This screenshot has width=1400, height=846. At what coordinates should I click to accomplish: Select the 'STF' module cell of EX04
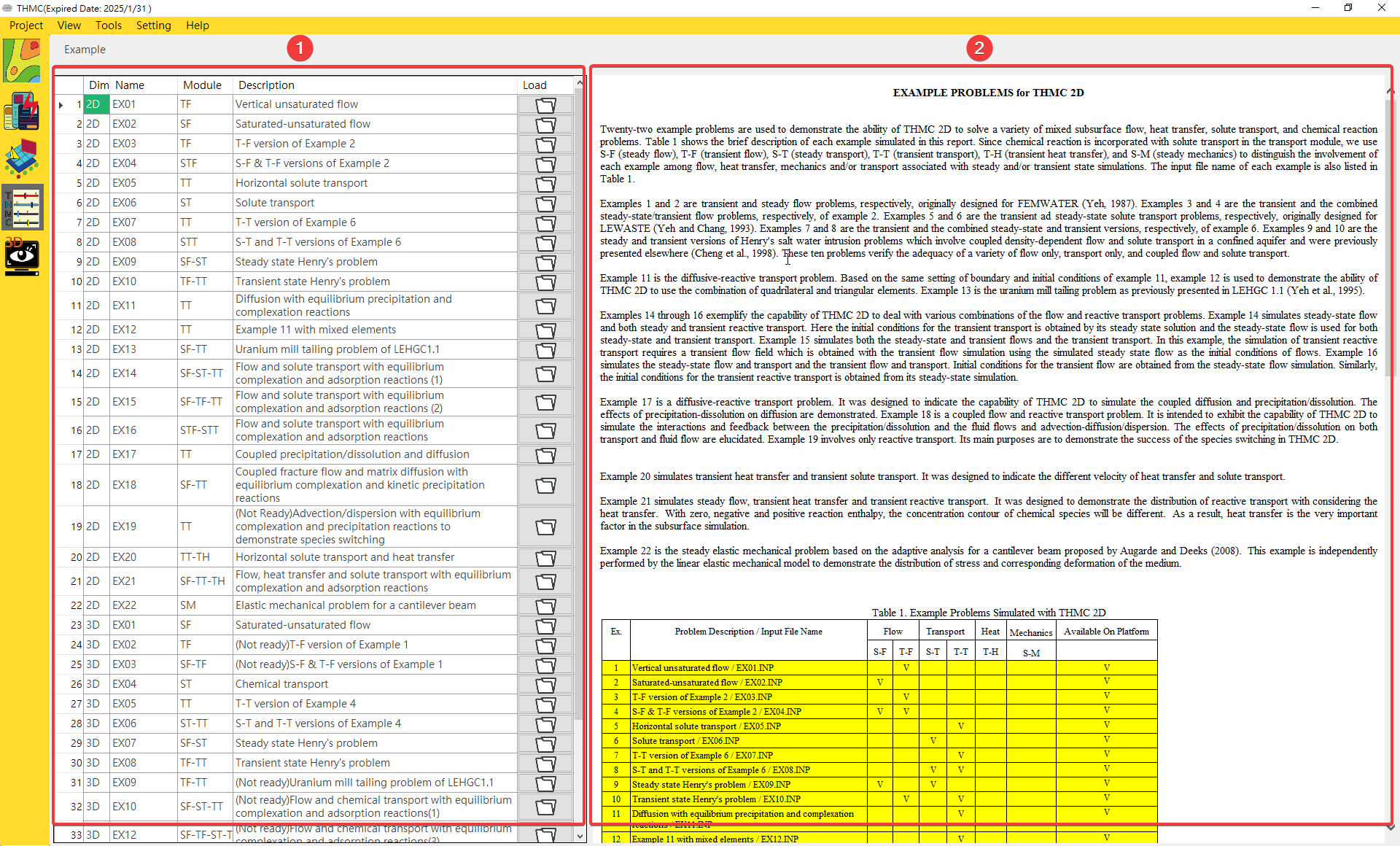(205, 163)
